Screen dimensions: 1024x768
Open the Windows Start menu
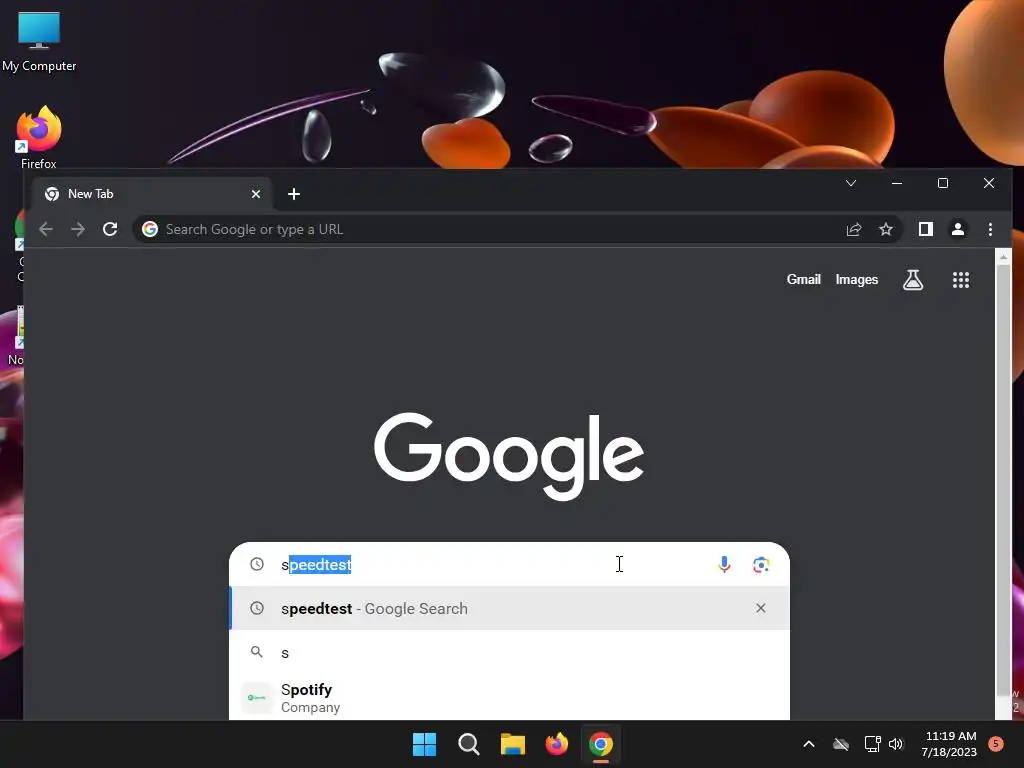pyautogui.click(x=424, y=744)
